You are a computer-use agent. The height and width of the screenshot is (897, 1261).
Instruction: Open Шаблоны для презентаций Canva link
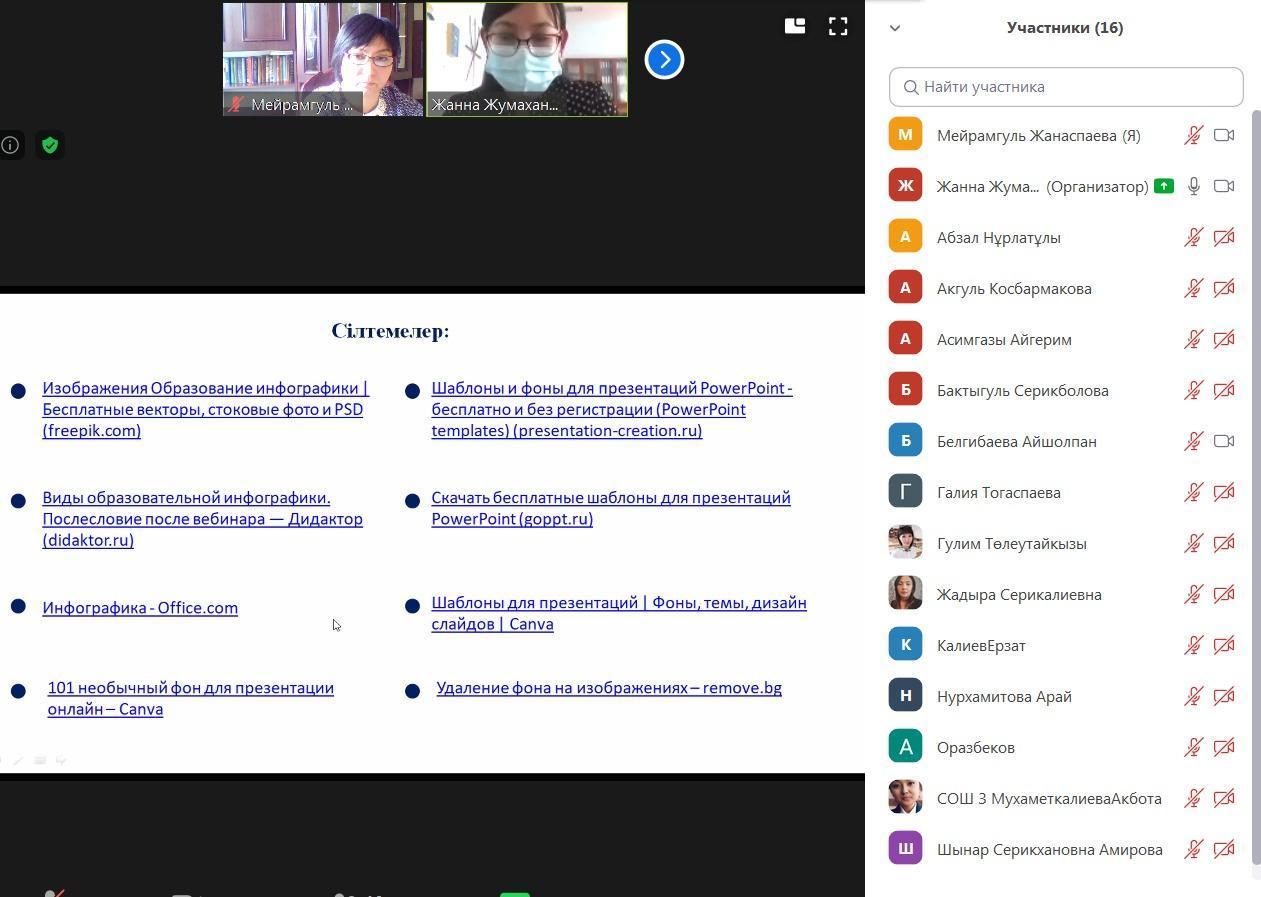pos(619,613)
